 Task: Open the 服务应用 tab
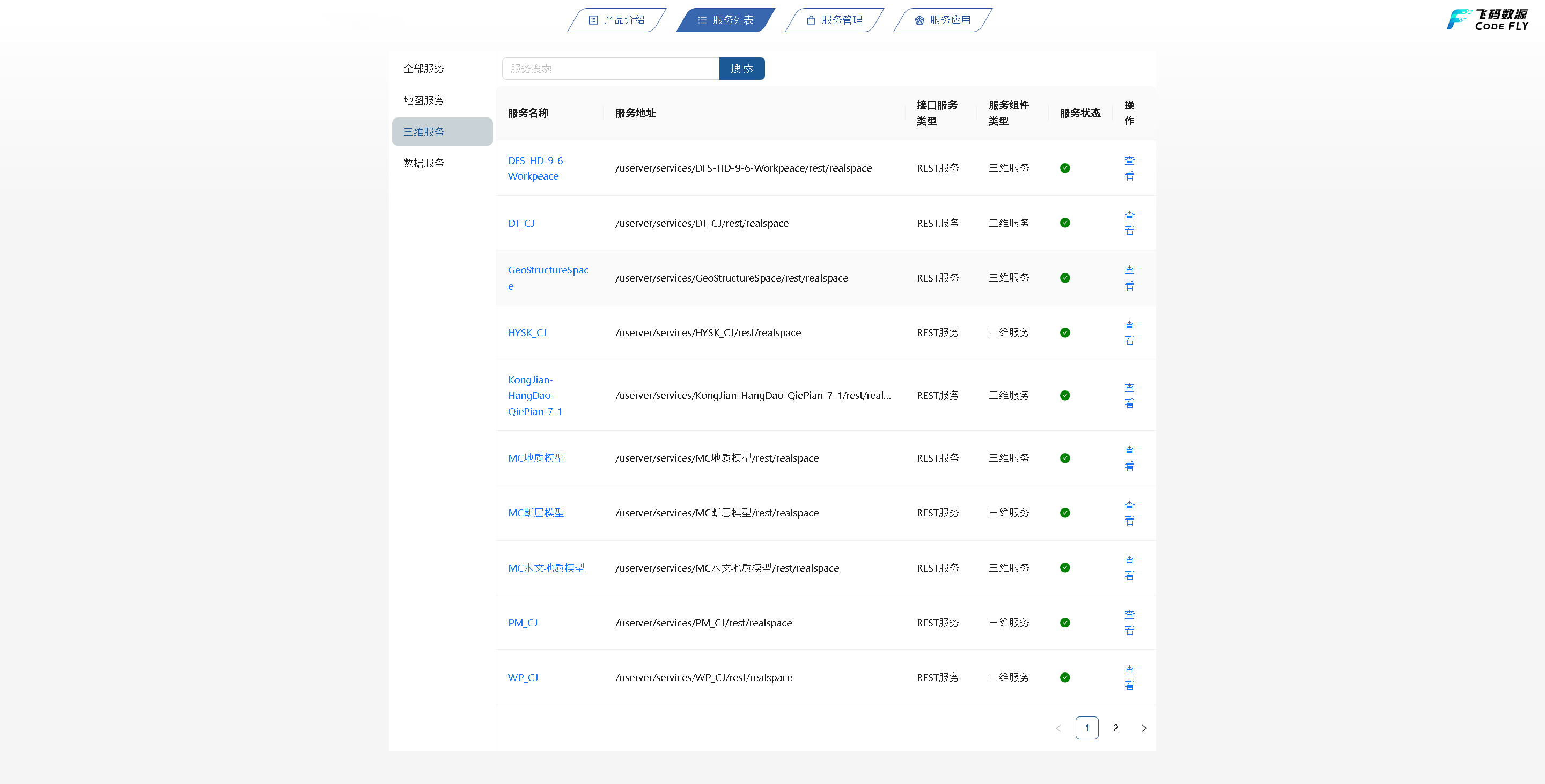tap(943, 20)
